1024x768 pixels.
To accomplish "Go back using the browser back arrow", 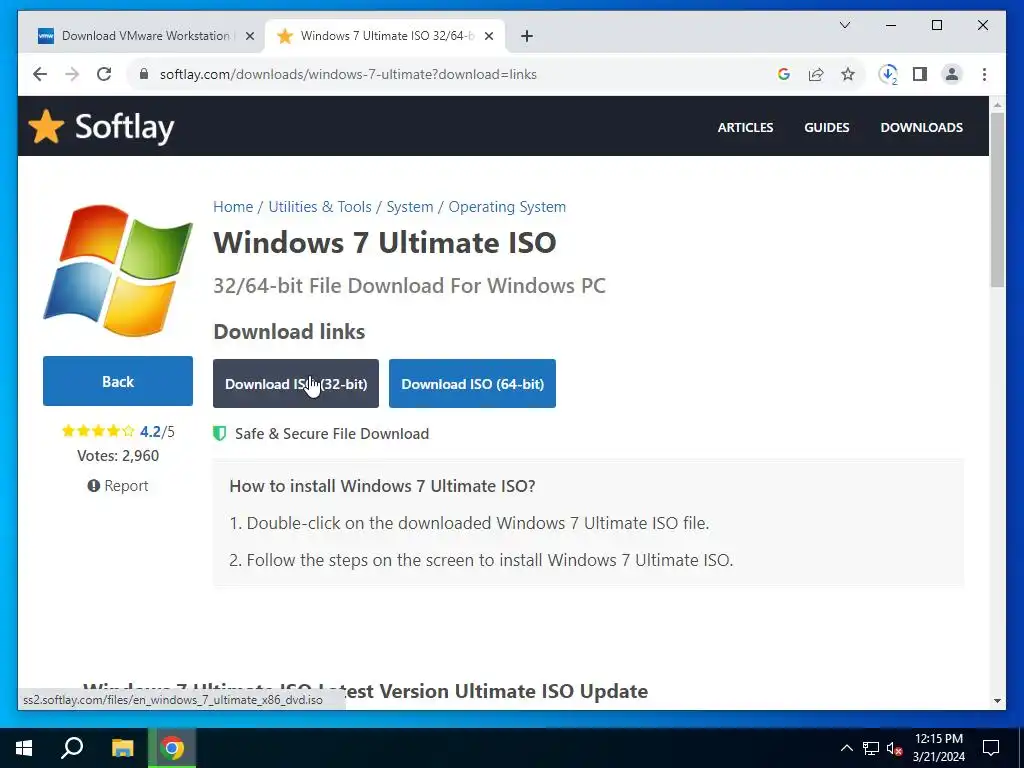I will point(40,74).
